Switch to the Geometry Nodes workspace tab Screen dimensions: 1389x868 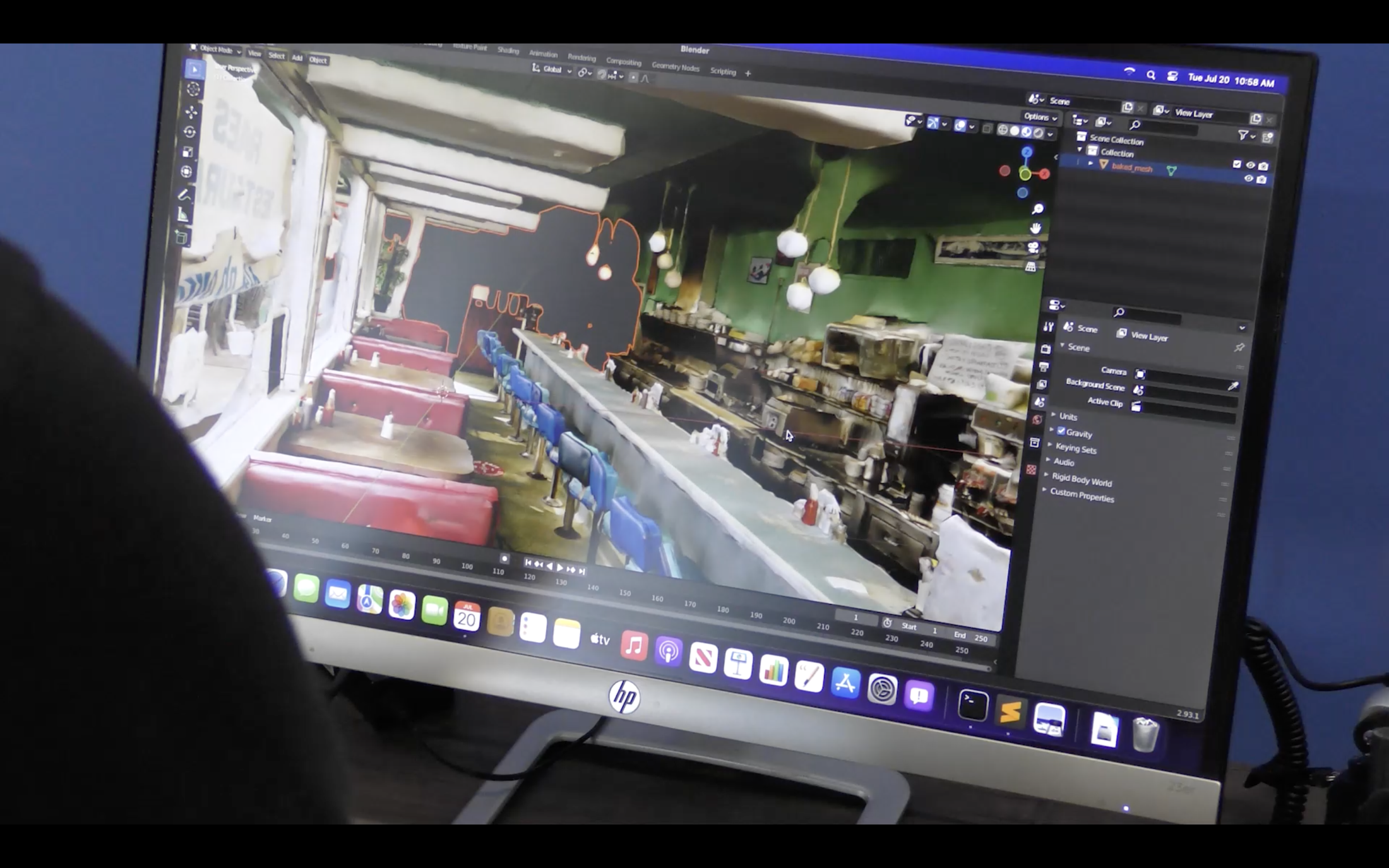tap(675, 67)
